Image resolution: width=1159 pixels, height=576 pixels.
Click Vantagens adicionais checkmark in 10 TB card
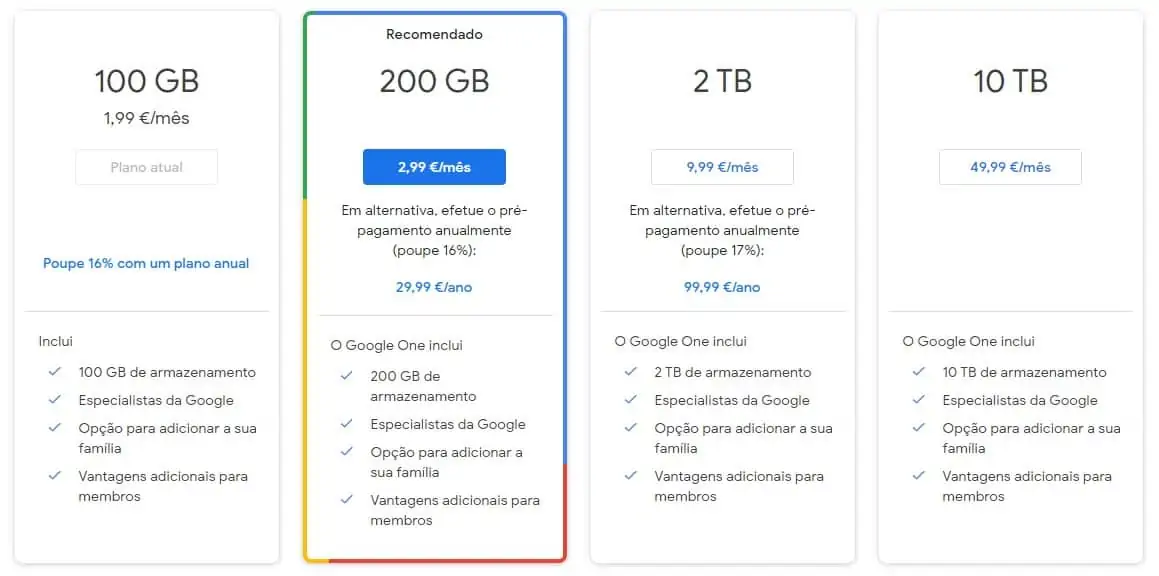[x=919, y=476]
